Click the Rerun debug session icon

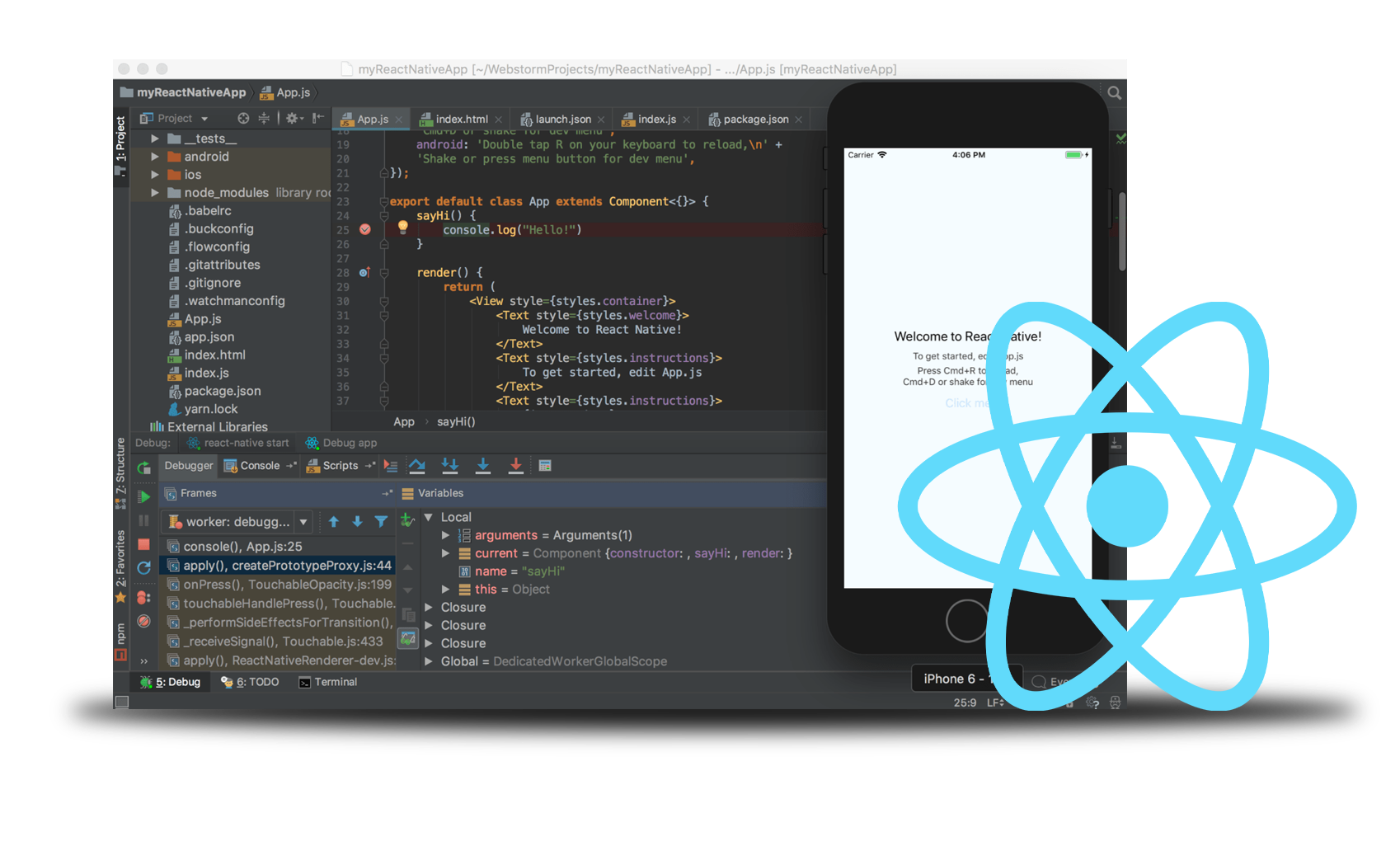tap(143, 469)
